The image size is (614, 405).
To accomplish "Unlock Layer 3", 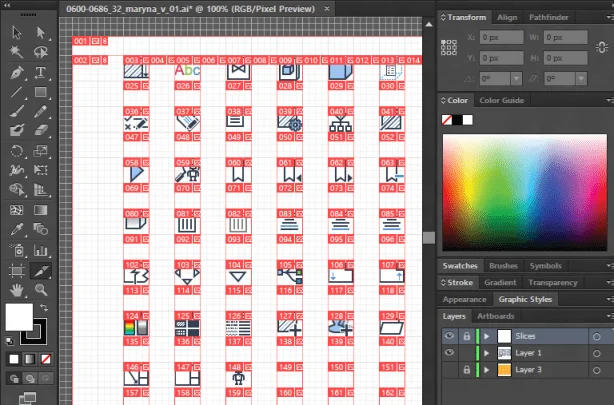I will 466,370.
